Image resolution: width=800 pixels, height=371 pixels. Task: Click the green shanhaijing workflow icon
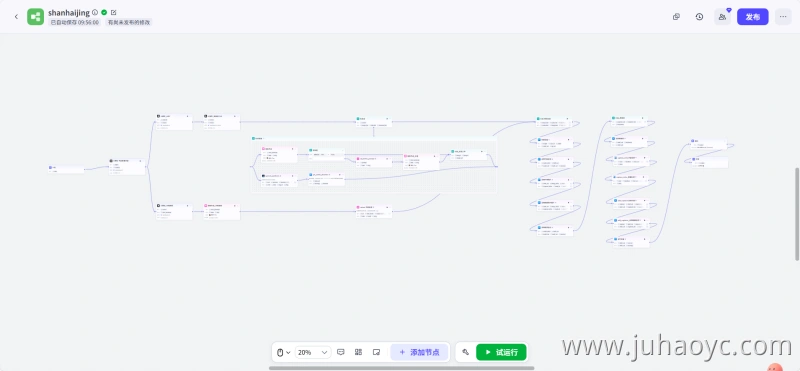click(35, 17)
